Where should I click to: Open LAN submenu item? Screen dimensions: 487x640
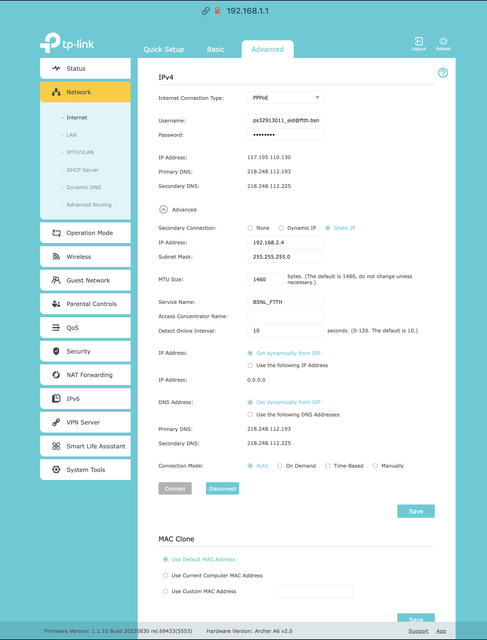71,135
